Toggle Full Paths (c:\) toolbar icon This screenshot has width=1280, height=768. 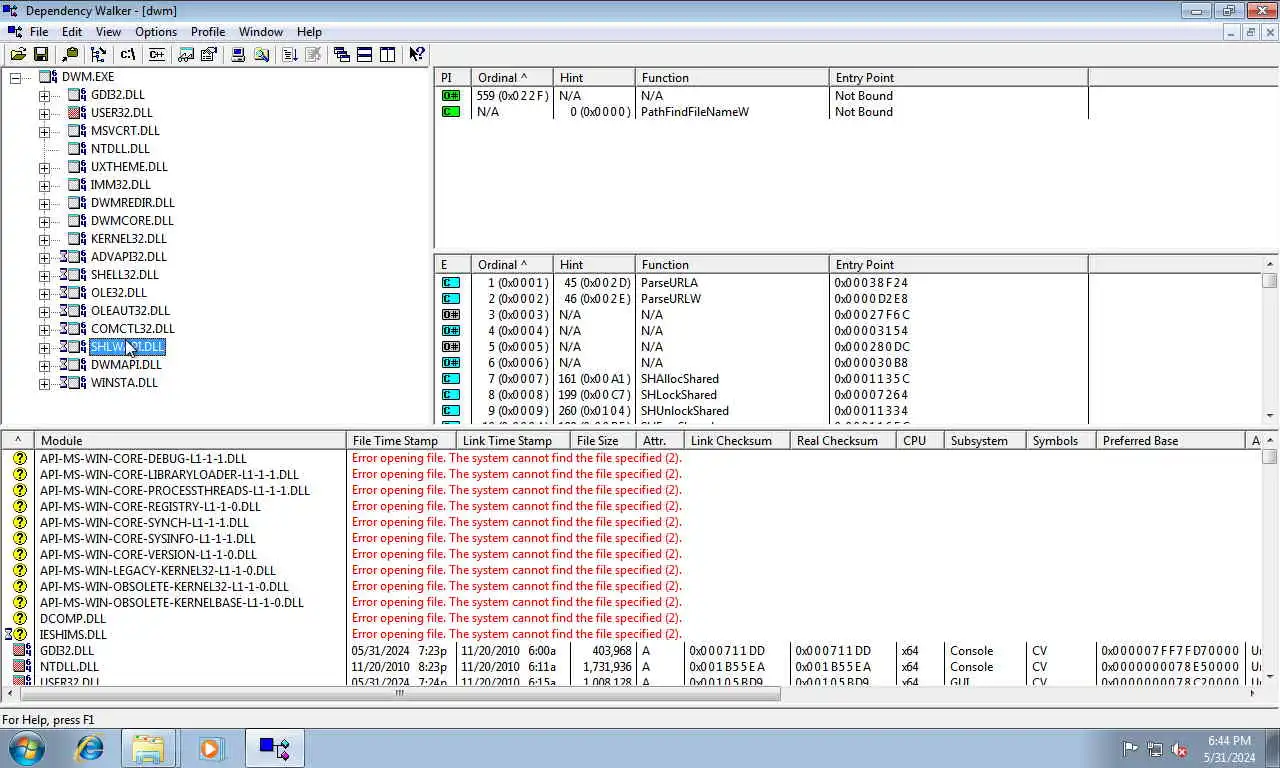[127, 54]
